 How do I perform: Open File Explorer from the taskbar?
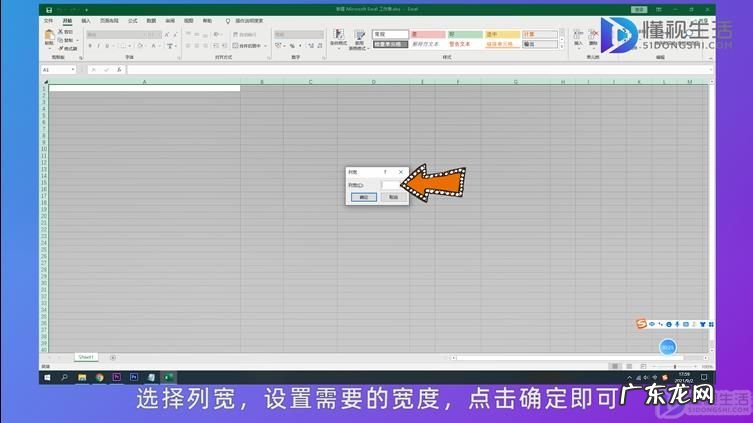(82, 377)
